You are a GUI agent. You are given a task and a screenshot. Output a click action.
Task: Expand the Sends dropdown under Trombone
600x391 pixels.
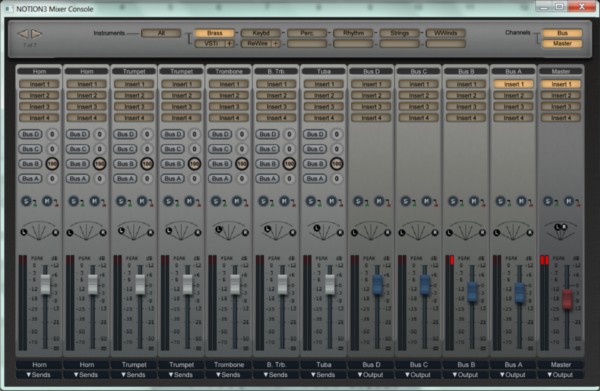[x=229, y=375]
